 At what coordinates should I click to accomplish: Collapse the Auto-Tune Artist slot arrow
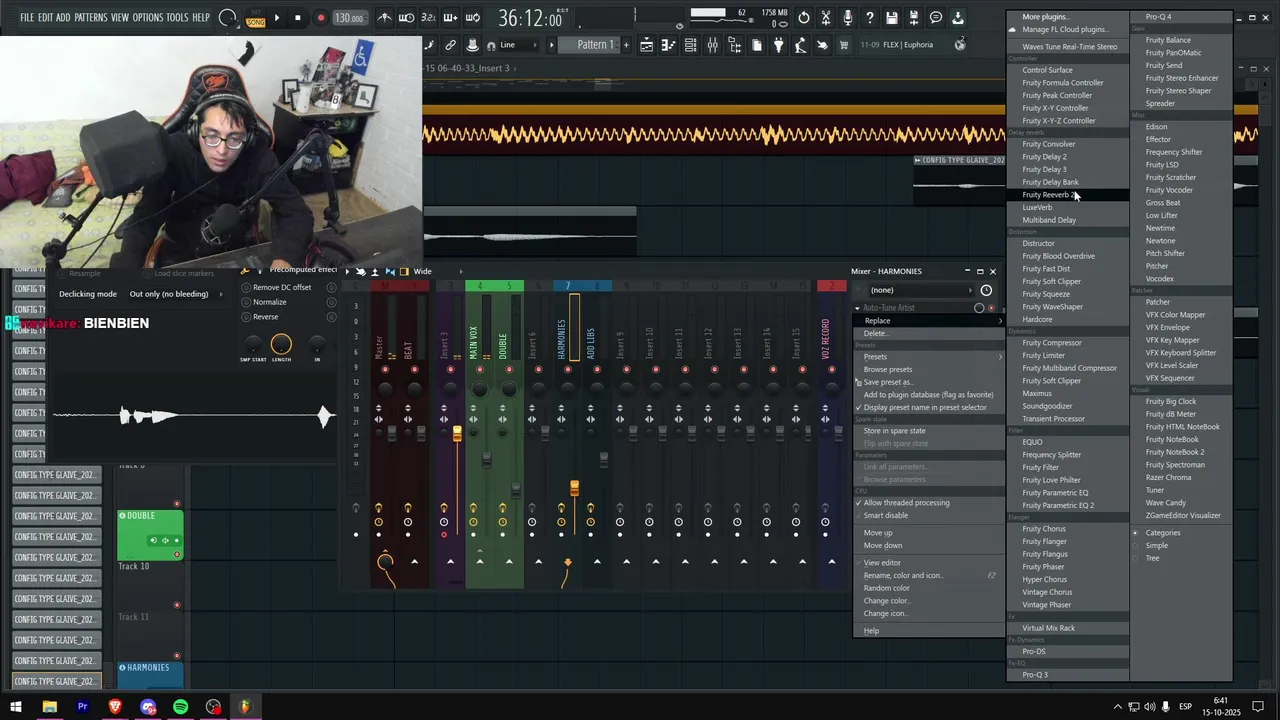(857, 308)
